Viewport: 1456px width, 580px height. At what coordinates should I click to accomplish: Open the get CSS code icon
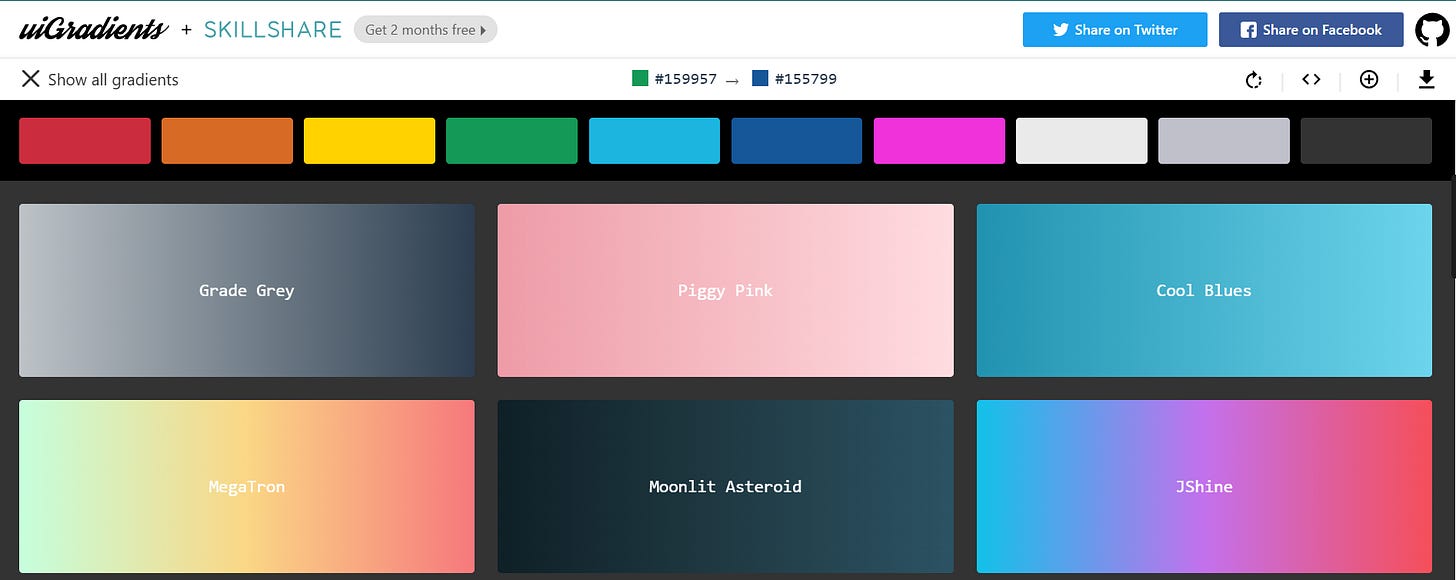[1311, 80]
